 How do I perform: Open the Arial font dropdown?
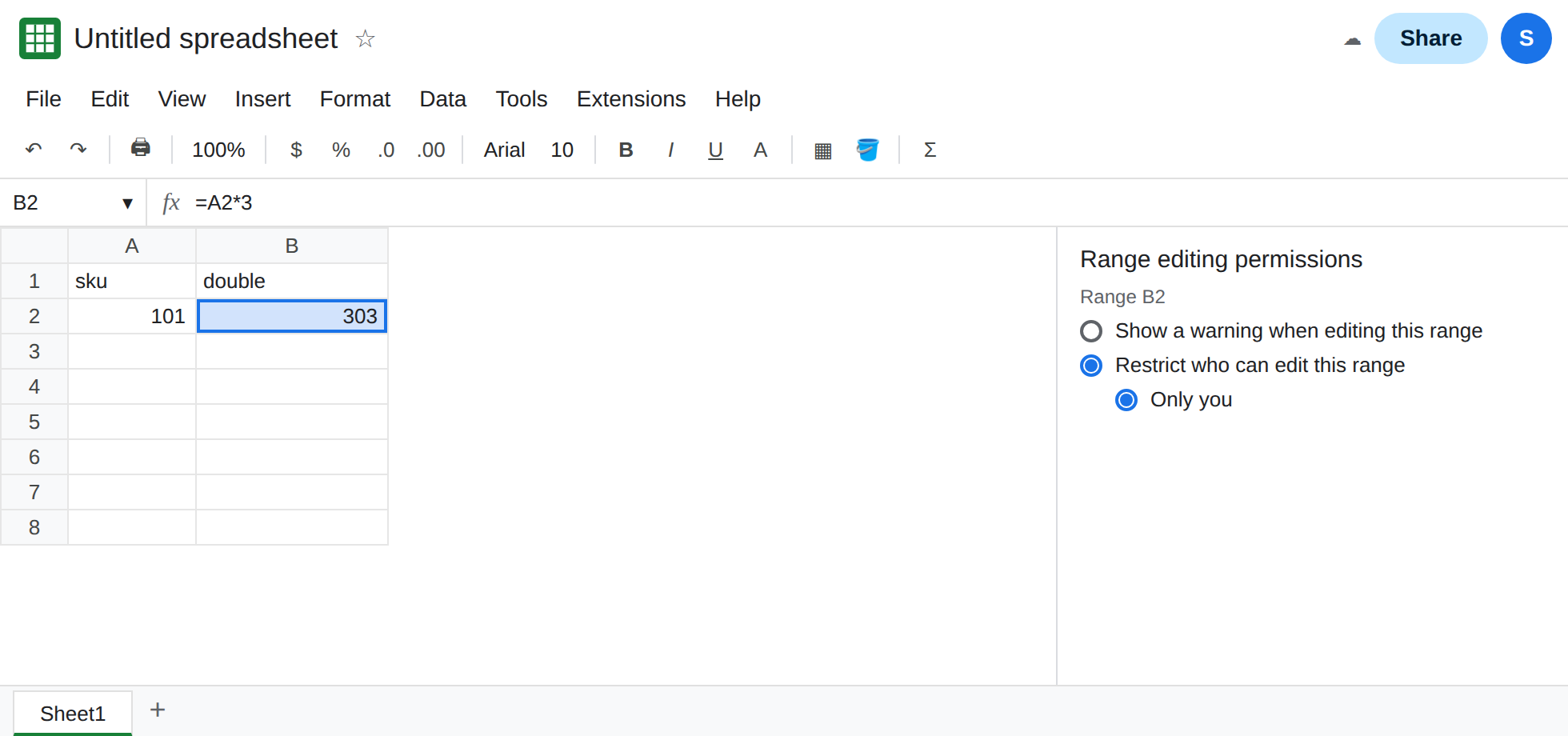(504, 150)
